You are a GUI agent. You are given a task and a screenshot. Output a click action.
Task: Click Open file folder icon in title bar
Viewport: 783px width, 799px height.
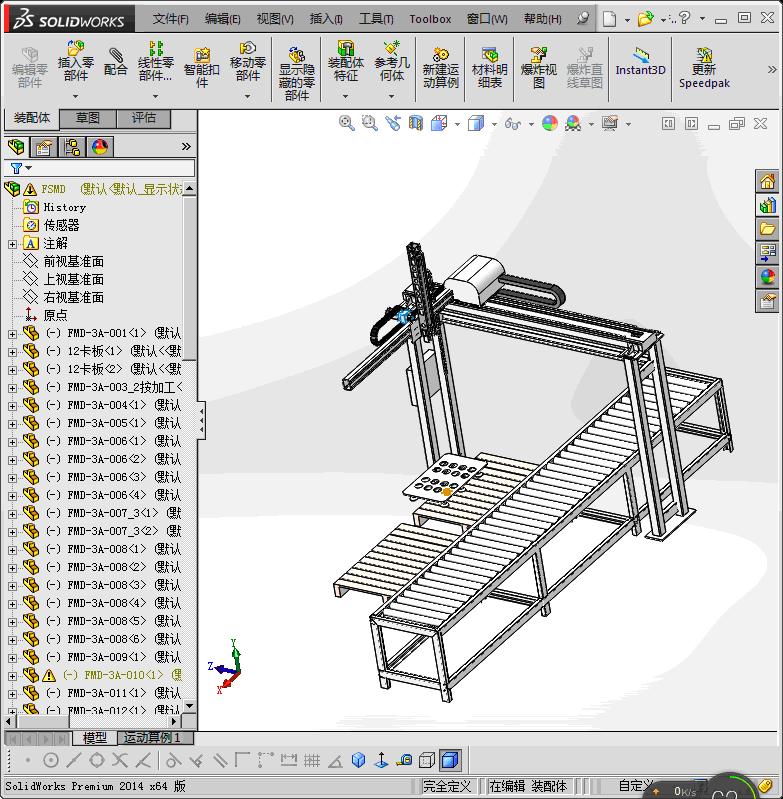click(645, 19)
